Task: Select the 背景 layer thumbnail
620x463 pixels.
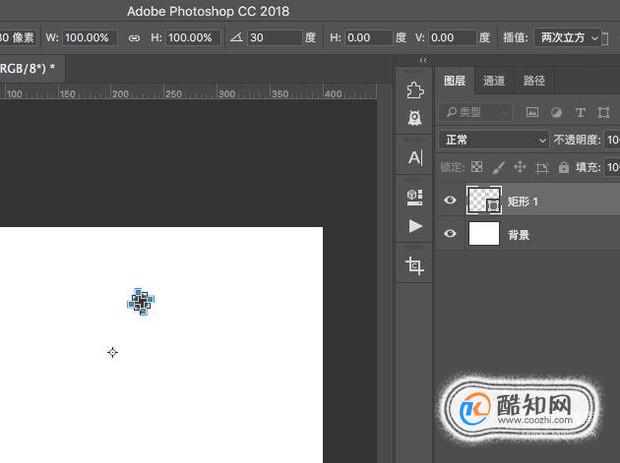Action: [x=484, y=234]
